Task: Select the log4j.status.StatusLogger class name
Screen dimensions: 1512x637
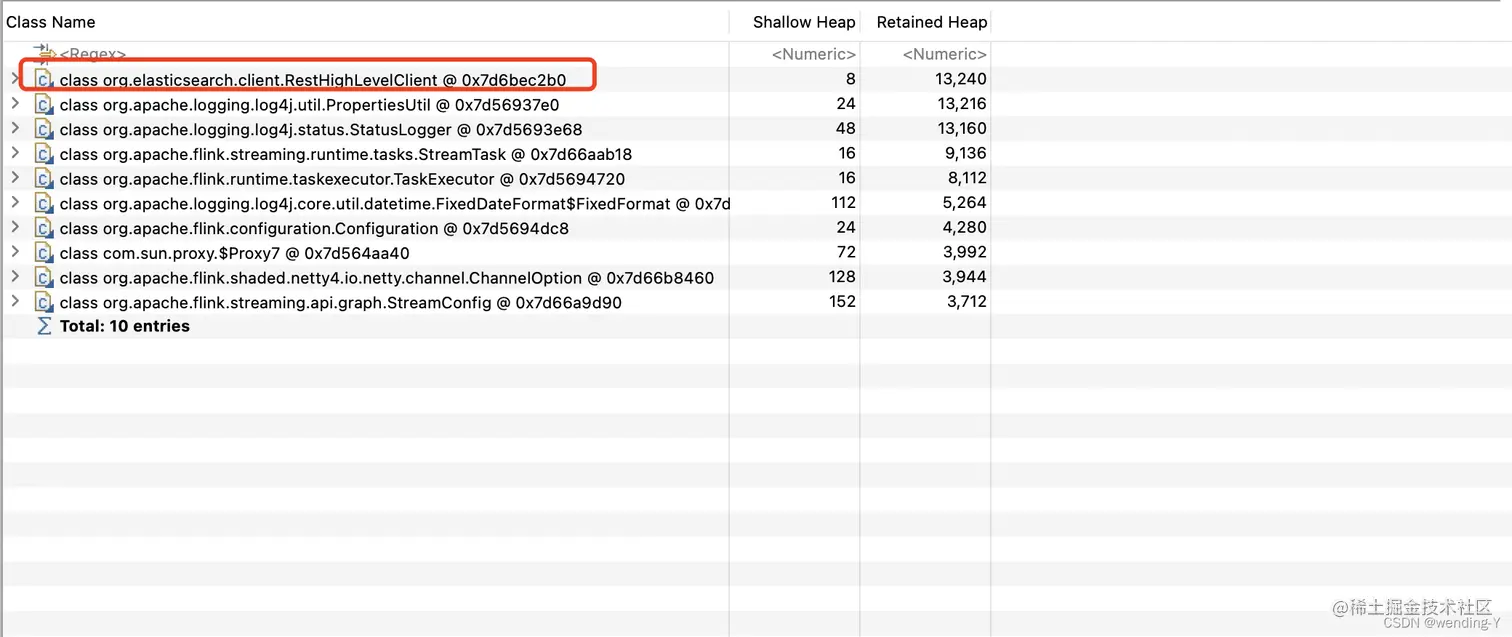Action: (321, 129)
